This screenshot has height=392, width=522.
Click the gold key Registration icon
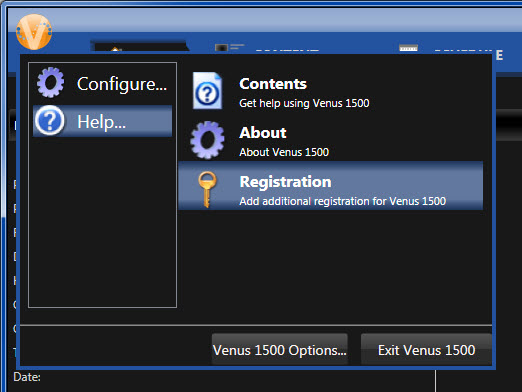(x=207, y=189)
